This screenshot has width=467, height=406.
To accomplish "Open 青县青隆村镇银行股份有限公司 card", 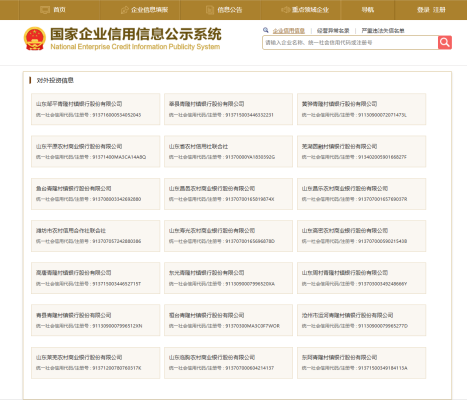I will pyautogui.click(x=96, y=320).
